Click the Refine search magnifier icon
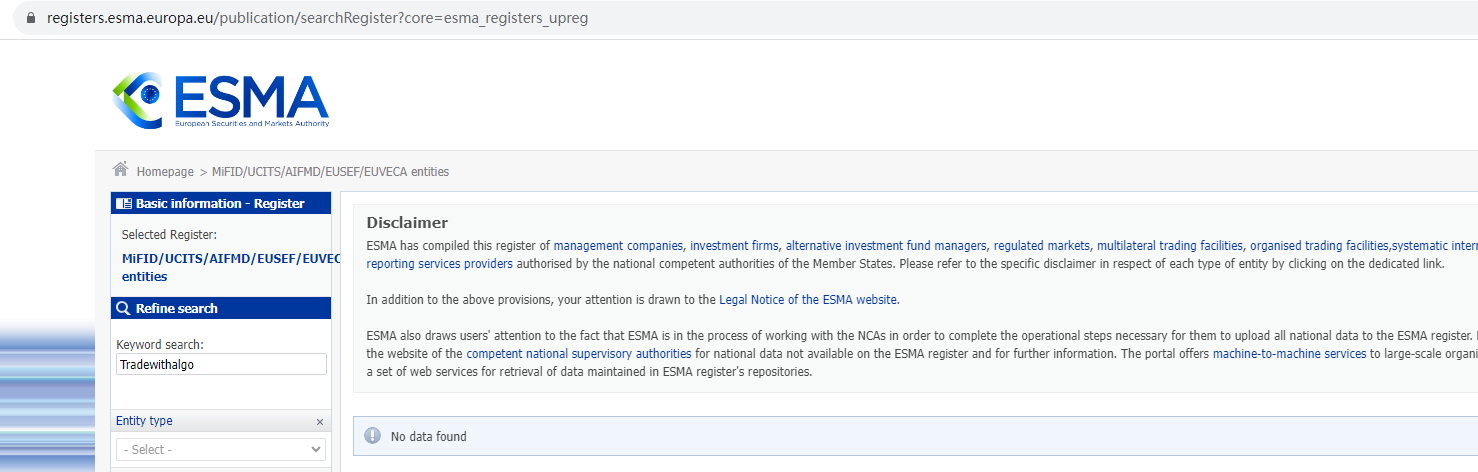Screen dimensions: 1478x472 pos(123,308)
